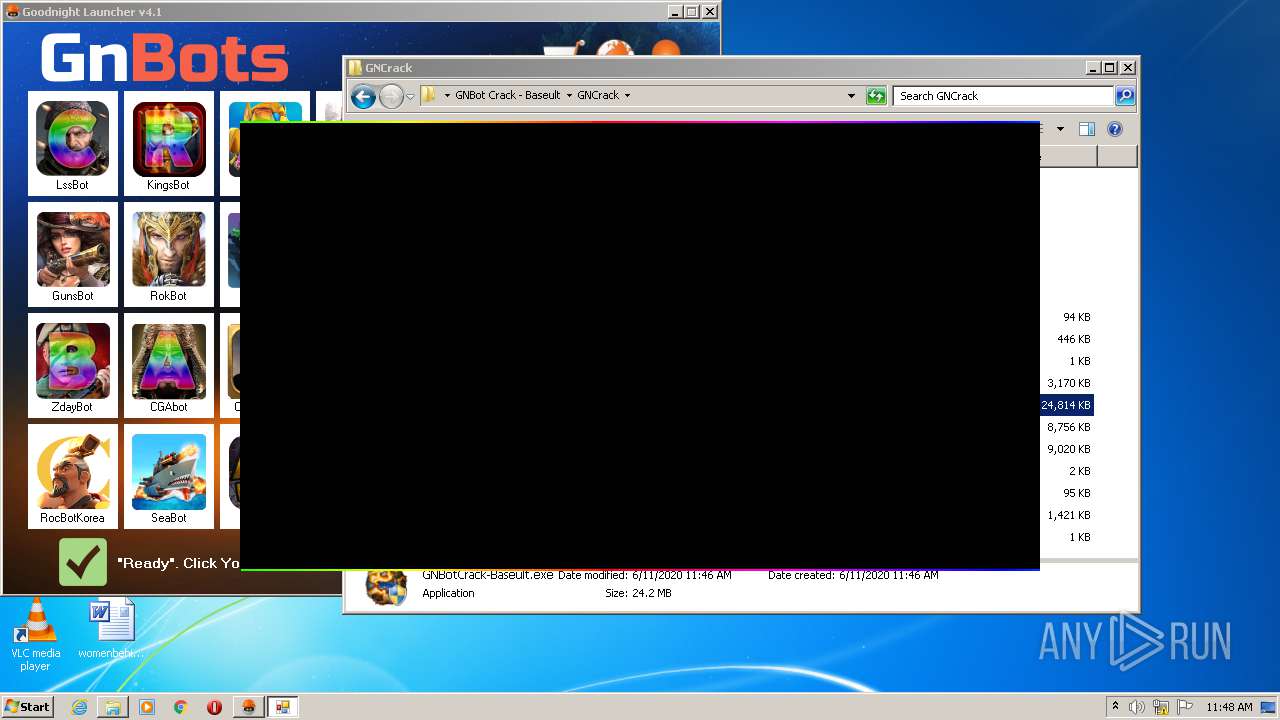Open Internet Explorer from the taskbar
1280x720 pixels.
point(79,707)
